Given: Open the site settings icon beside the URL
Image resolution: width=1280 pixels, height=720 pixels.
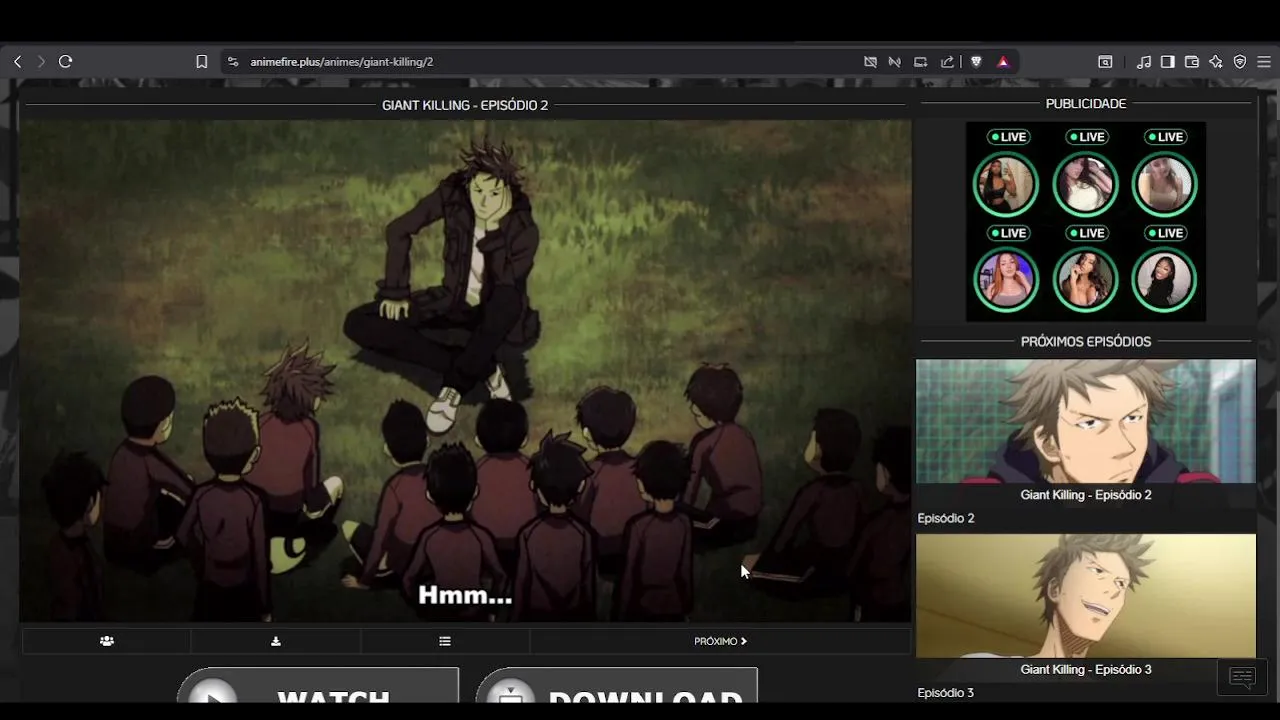Looking at the screenshot, I should pos(233,62).
